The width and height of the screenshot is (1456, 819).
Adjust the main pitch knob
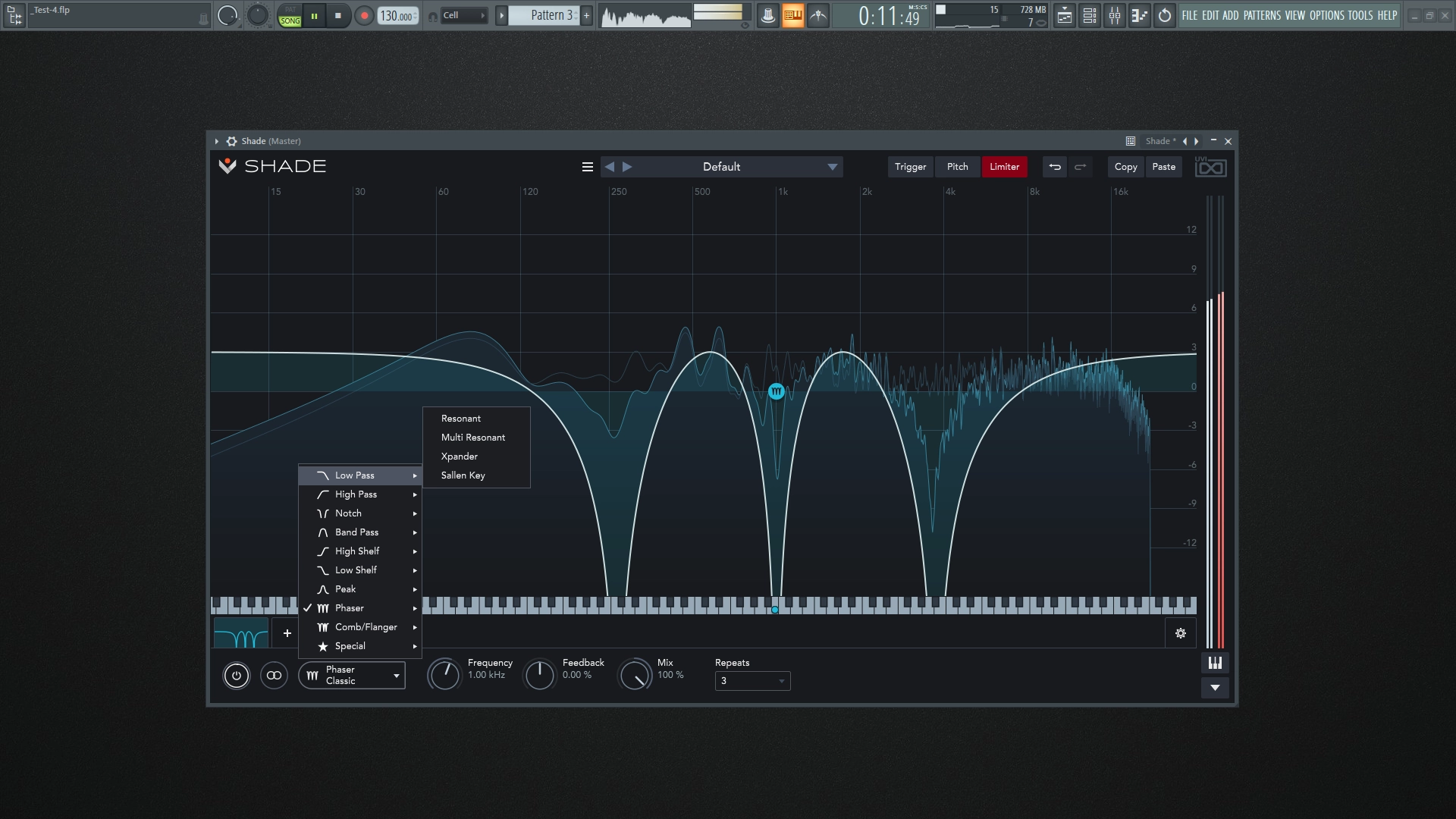point(258,15)
